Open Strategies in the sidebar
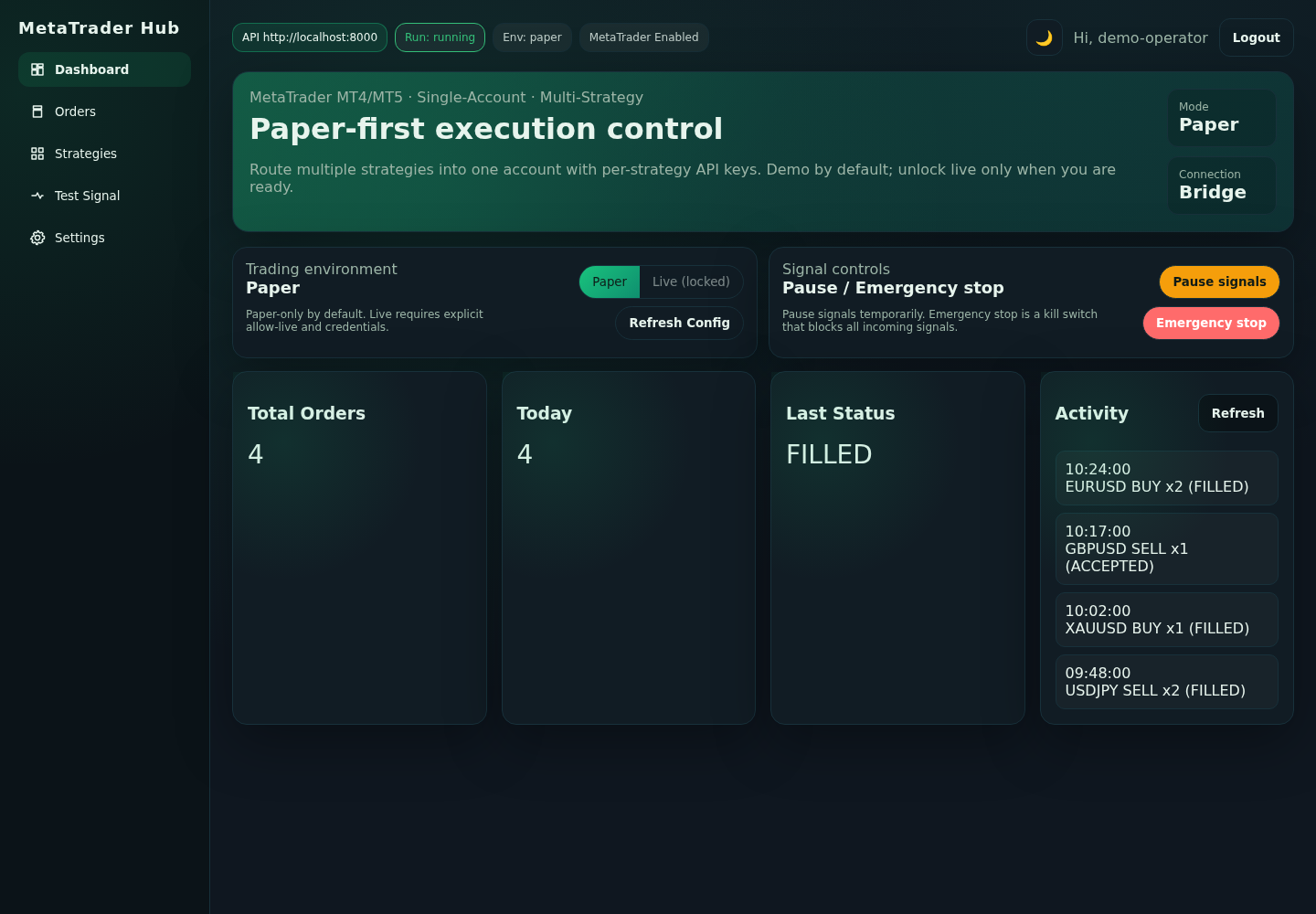1316x914 pixels. (104, 154)
